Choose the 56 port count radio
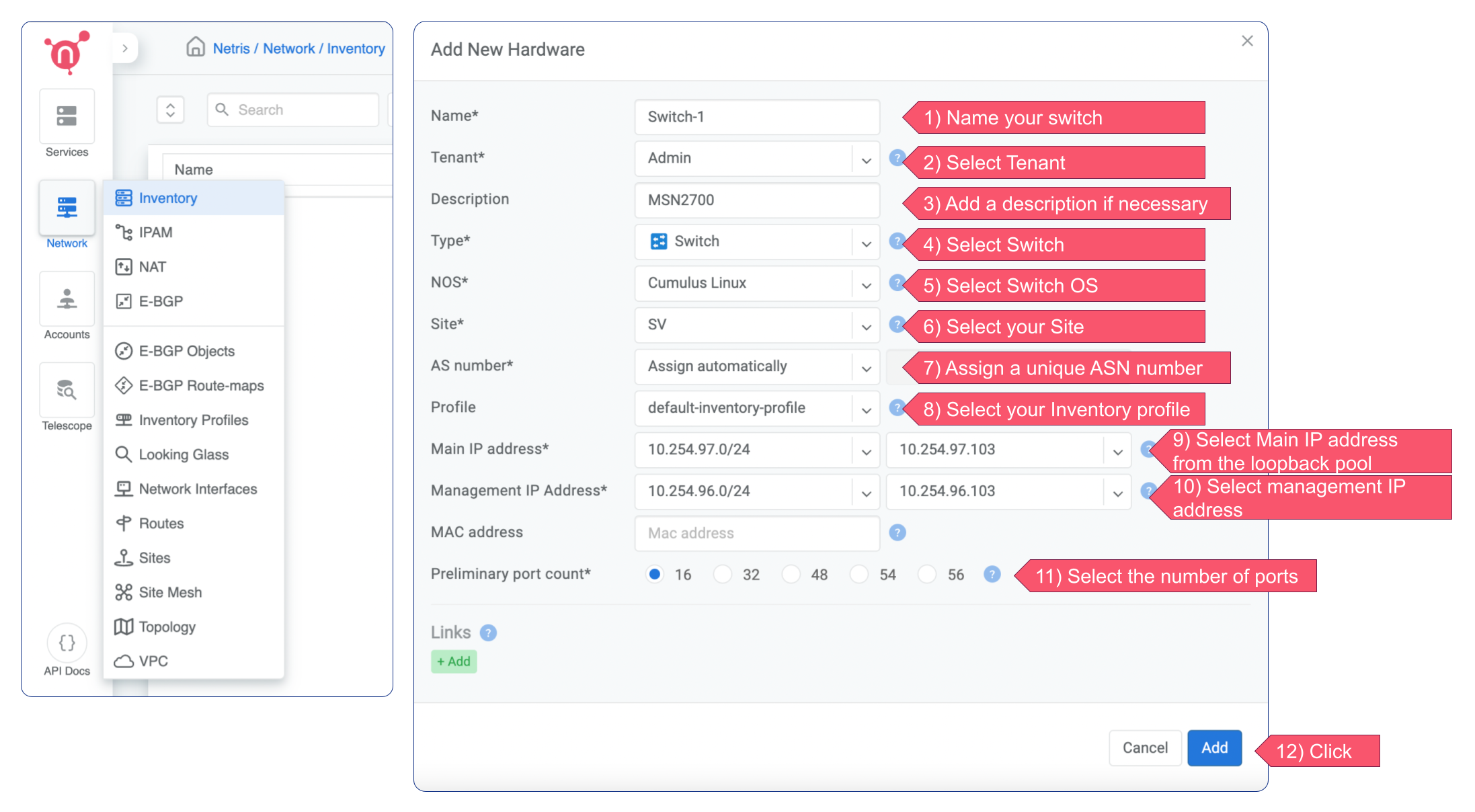This screenshot has width=1475, height=812. coord(928,574)
